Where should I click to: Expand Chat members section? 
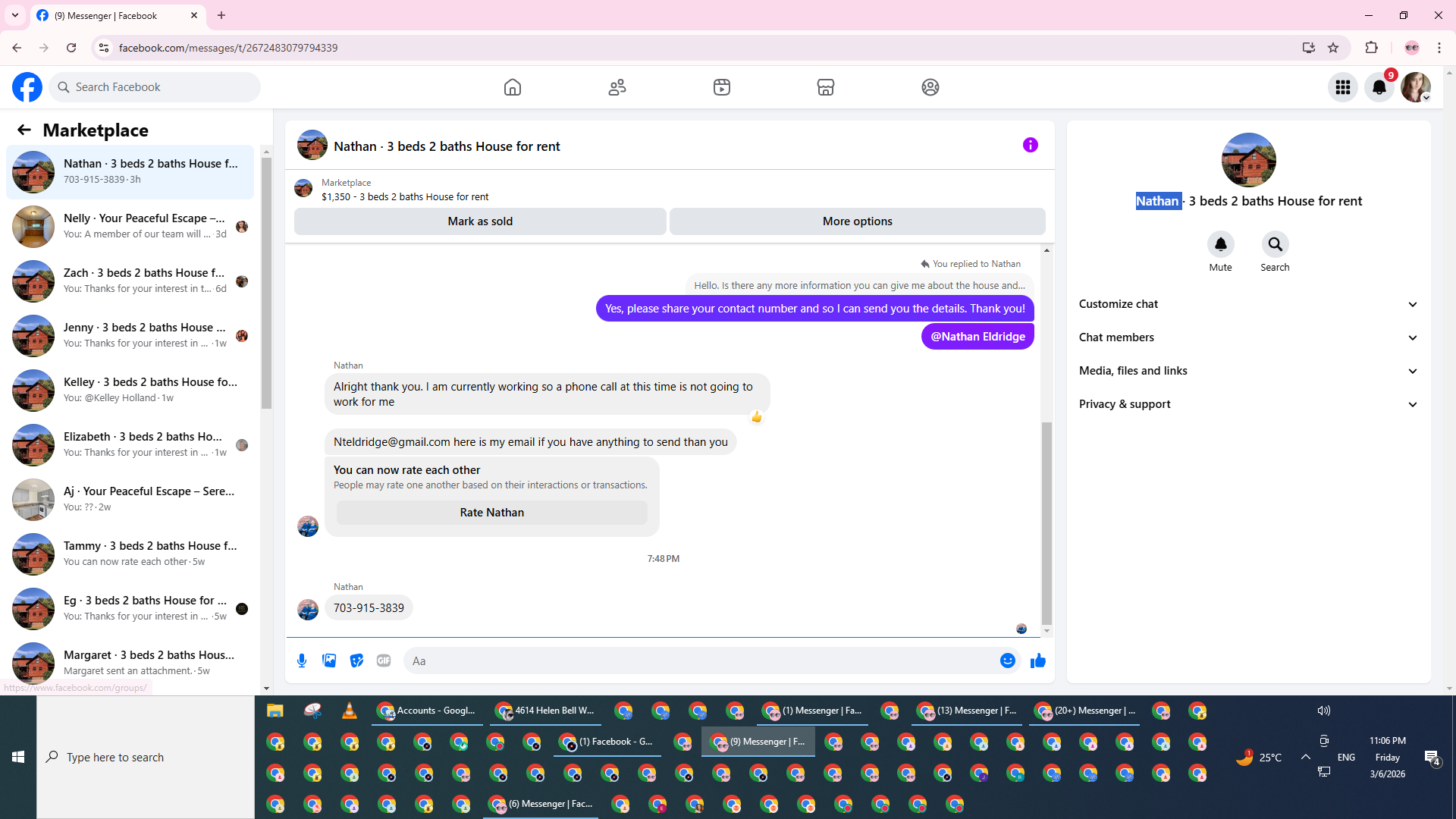tap(1247, 337)
